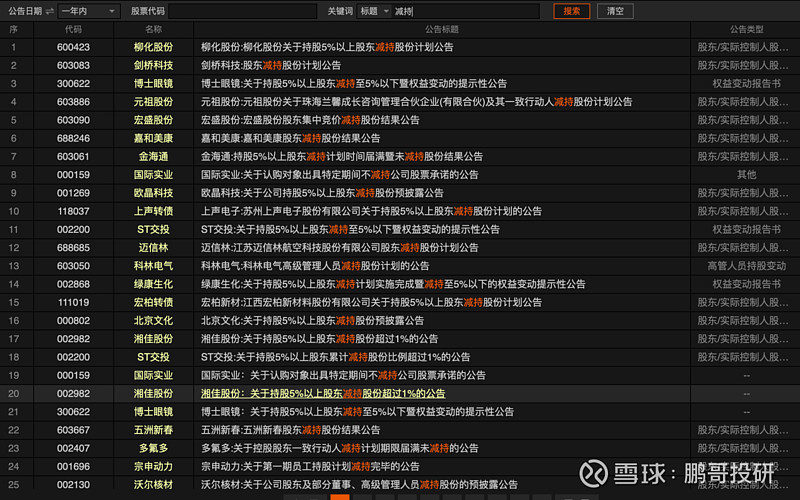Open 金海通 减持计划时间届满 announcement
The height and width of the screenshot is (500, 800).
(342, 157)
